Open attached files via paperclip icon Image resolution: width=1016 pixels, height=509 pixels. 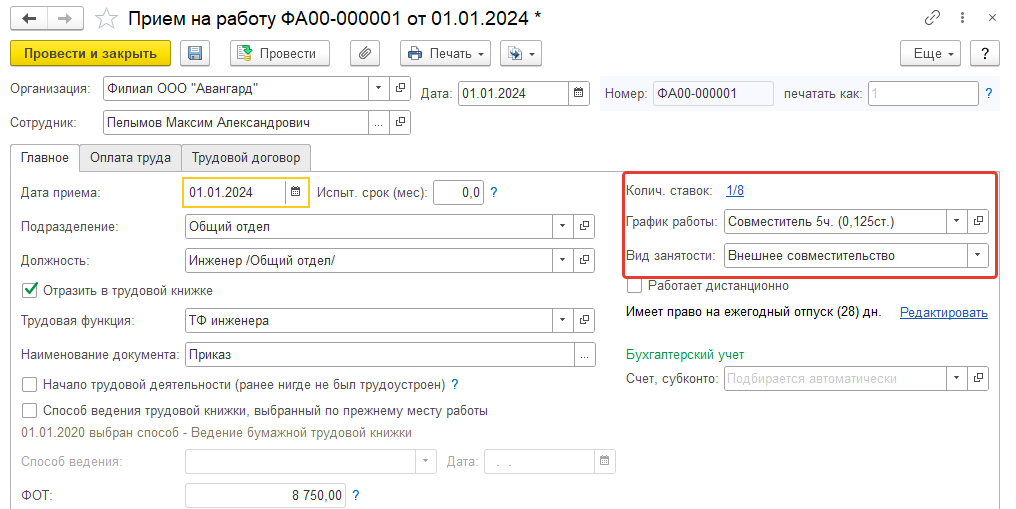pyautogui.click(x=365, y=53)
